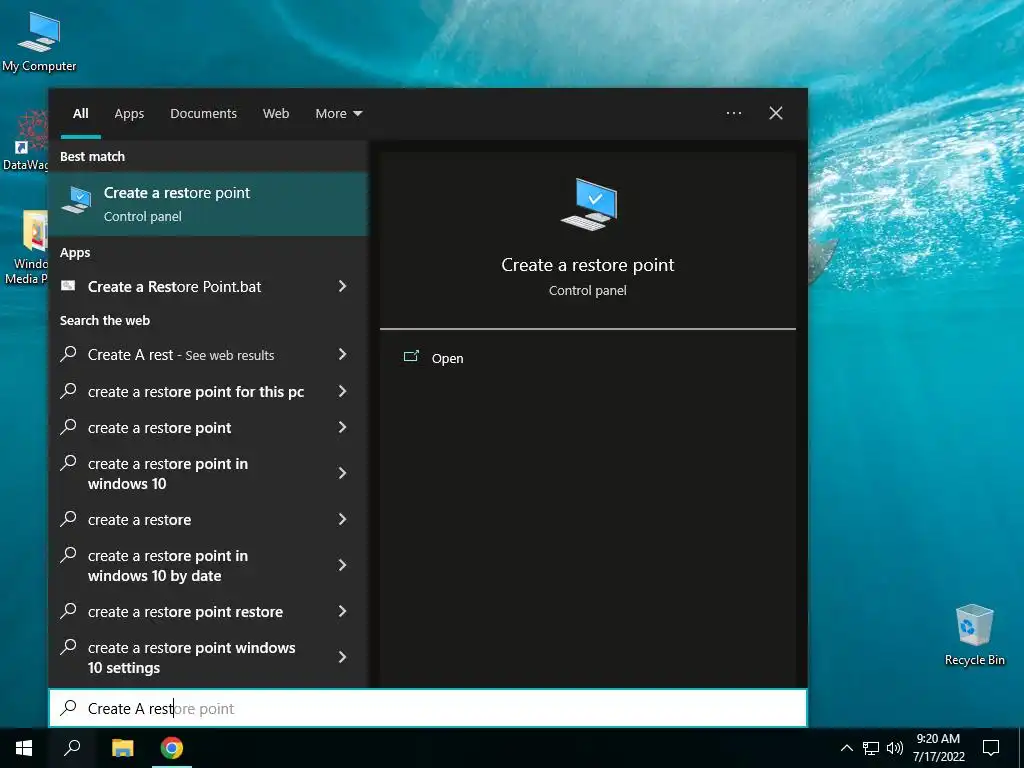Click the Windows Start button

coord(24,748)
